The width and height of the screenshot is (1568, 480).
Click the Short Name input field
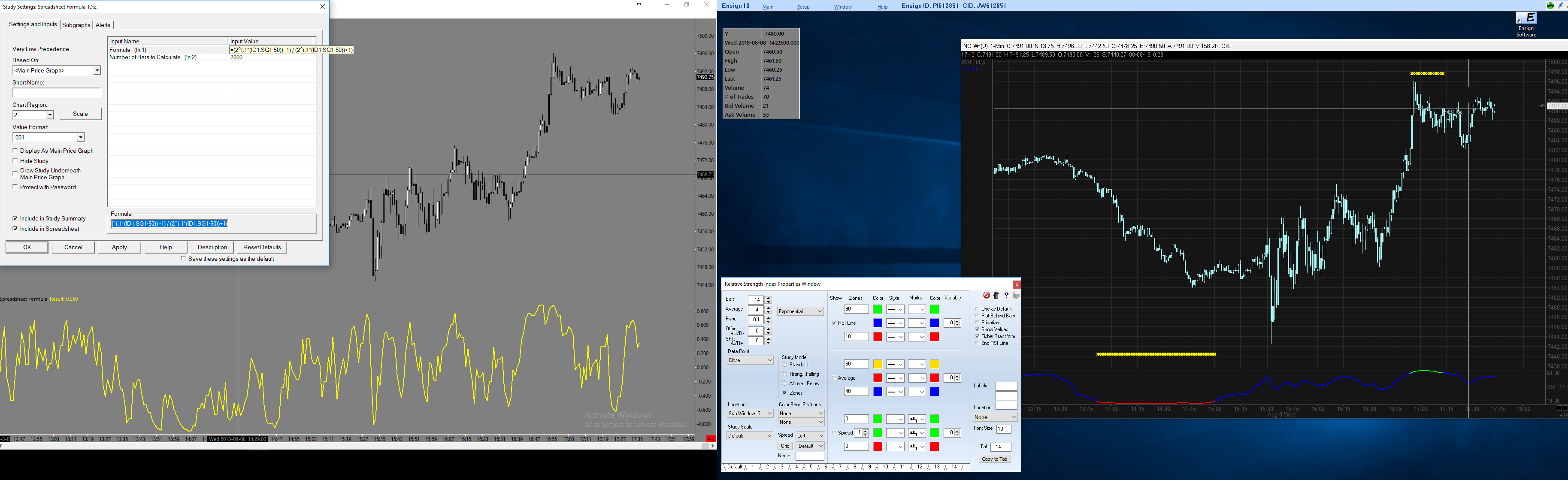(57, 93)
